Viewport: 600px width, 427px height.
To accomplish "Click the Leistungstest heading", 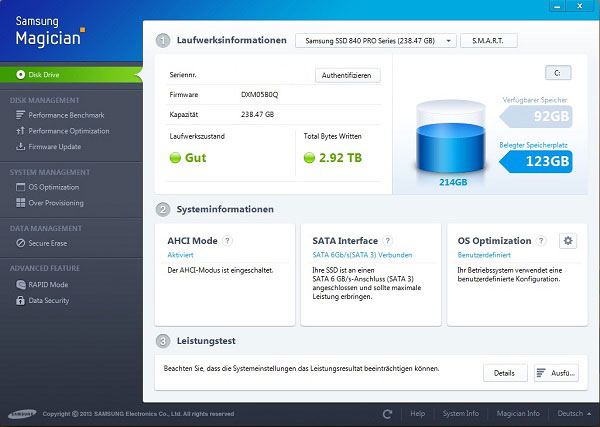I will click(x=206, y=341).
